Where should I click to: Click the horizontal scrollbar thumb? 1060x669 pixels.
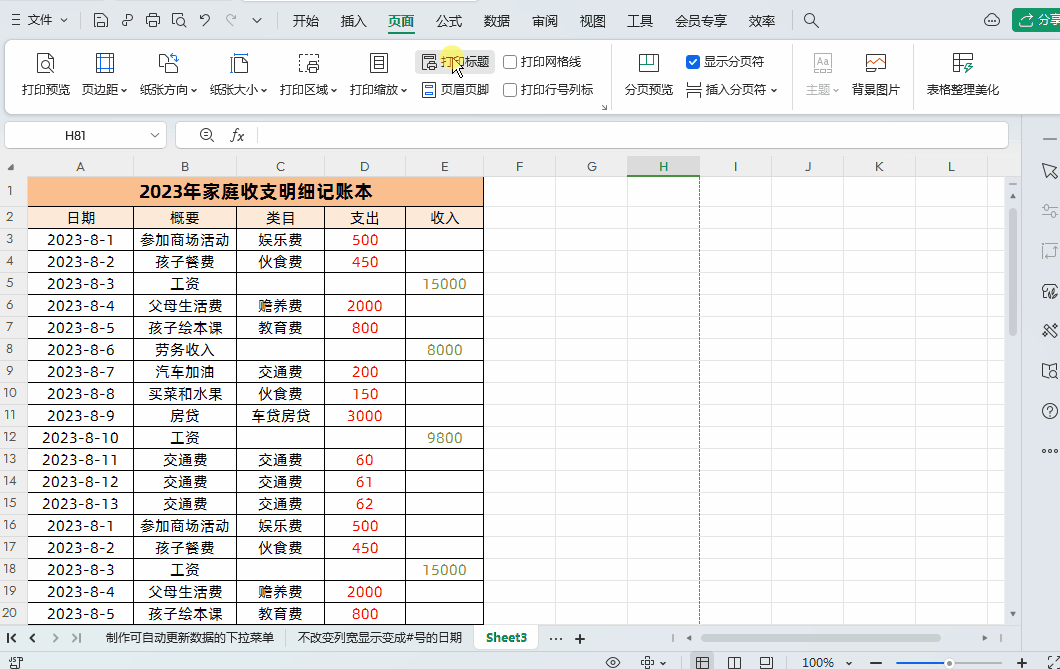[x=821, y=638]
